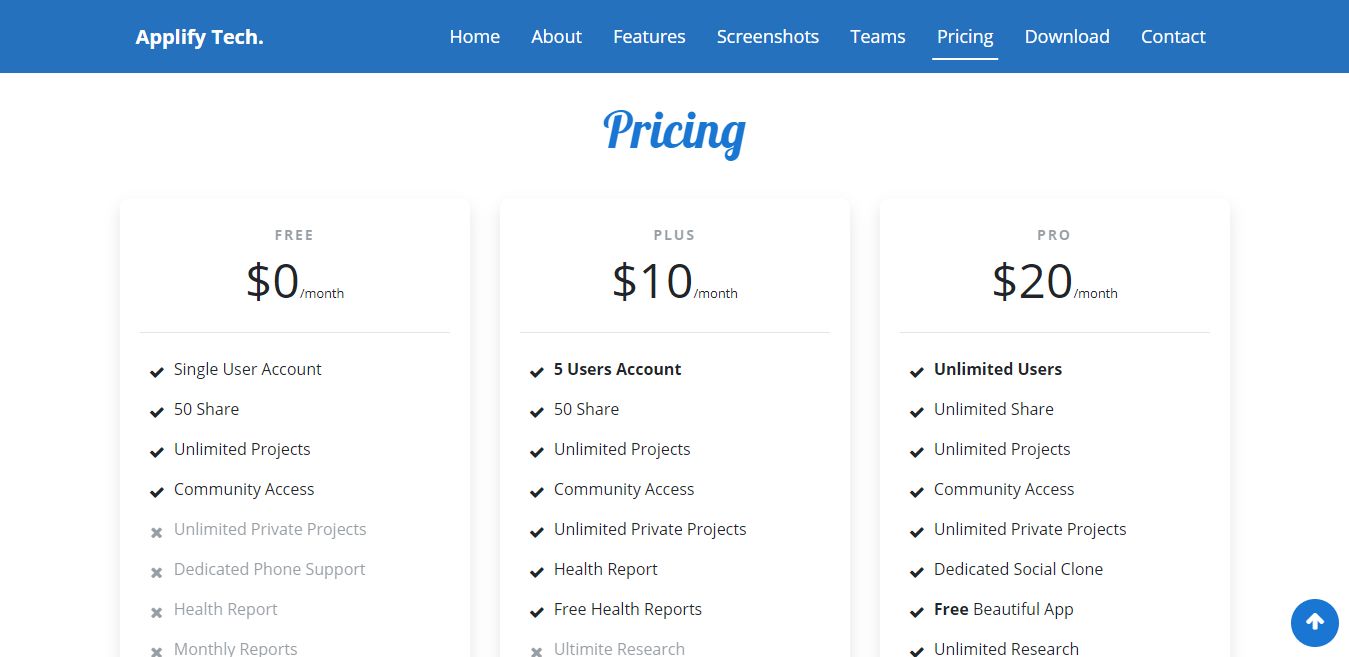
Task: Click the Applify Tech. brand logo
Action: [x=200, y=37]
